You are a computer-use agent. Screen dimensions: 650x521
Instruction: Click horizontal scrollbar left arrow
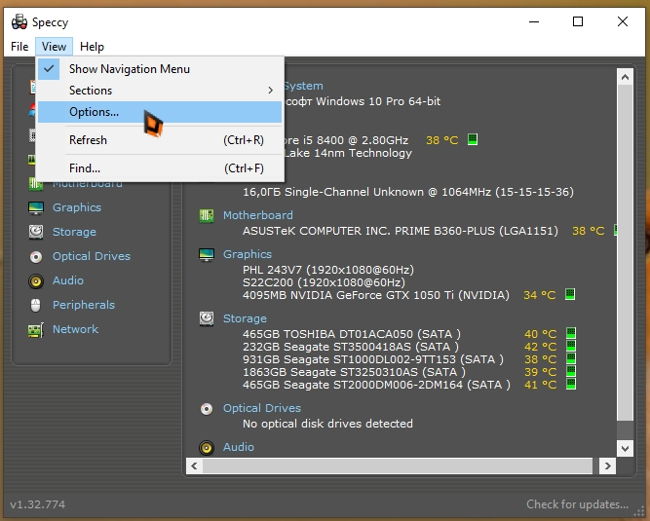194,466
